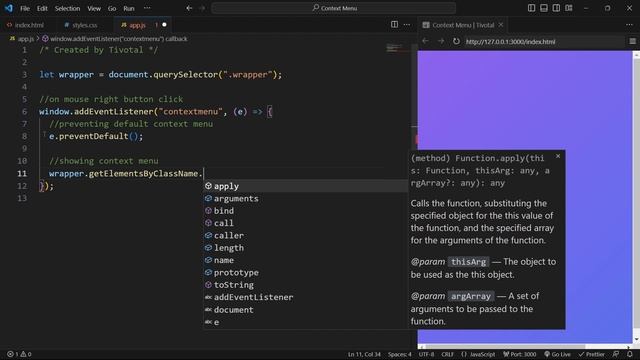The width and height of the screenshot is (640, 360).
Task: Open the browser preview hamburger menu
Action: 632,41
